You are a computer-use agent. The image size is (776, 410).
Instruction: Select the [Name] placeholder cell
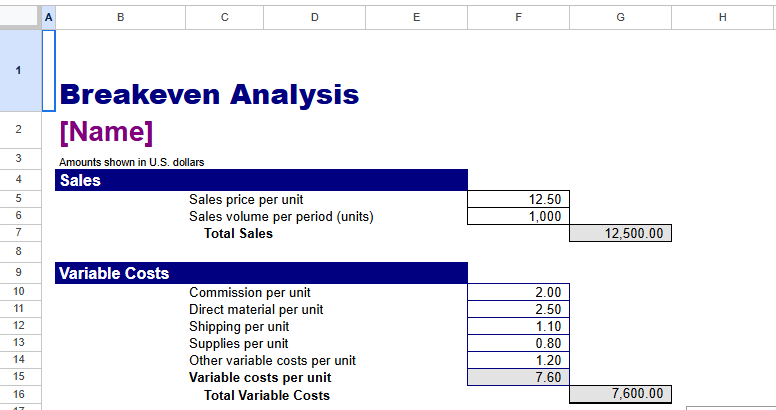click(x=106, y=132)
